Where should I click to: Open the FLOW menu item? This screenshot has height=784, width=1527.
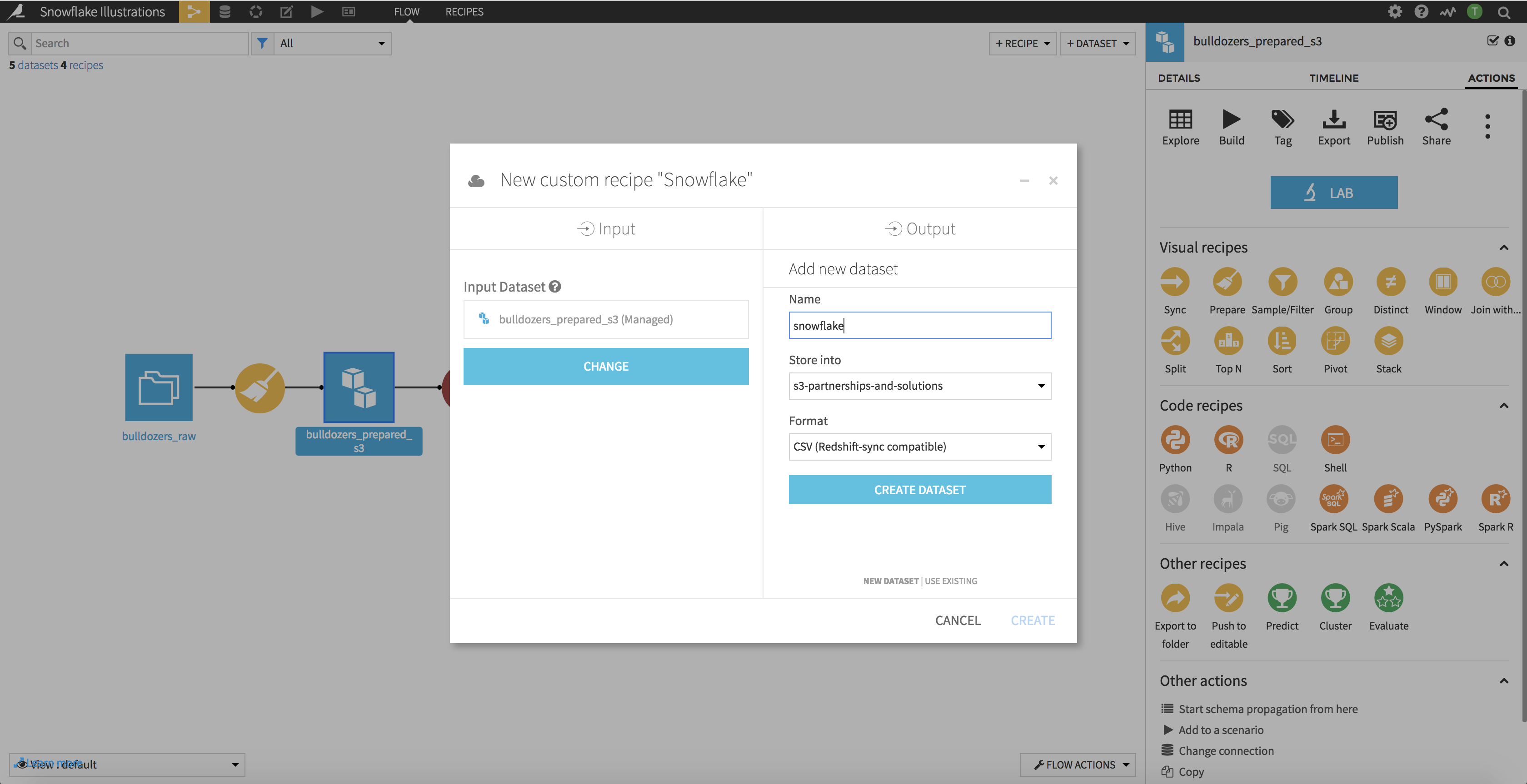click(x=407, y=11)
